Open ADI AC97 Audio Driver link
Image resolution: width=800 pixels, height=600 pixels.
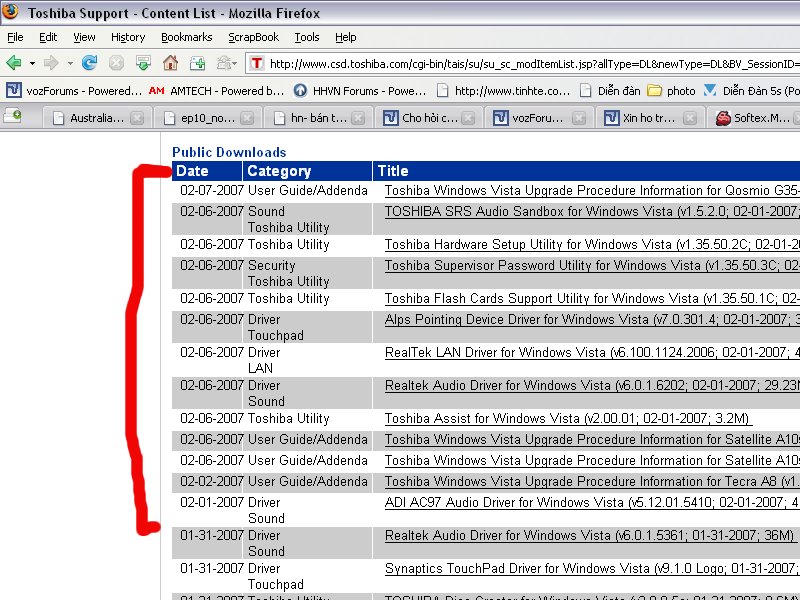click(x=592, y=503)
